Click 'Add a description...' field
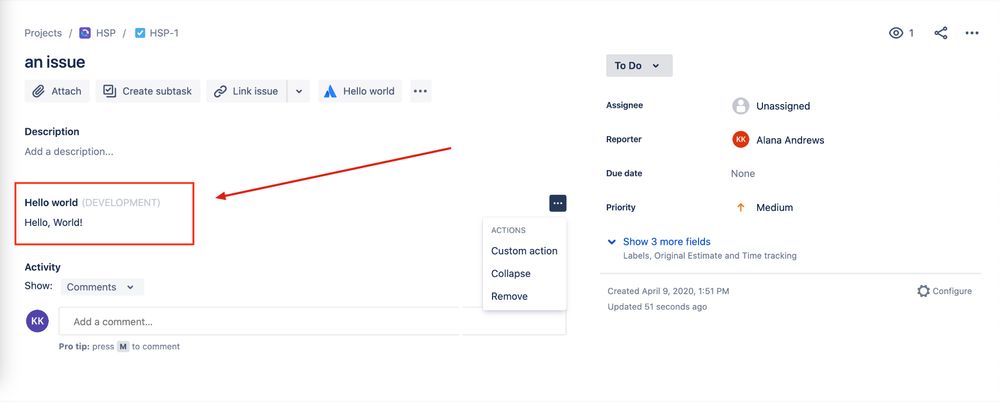 [69, 152]
